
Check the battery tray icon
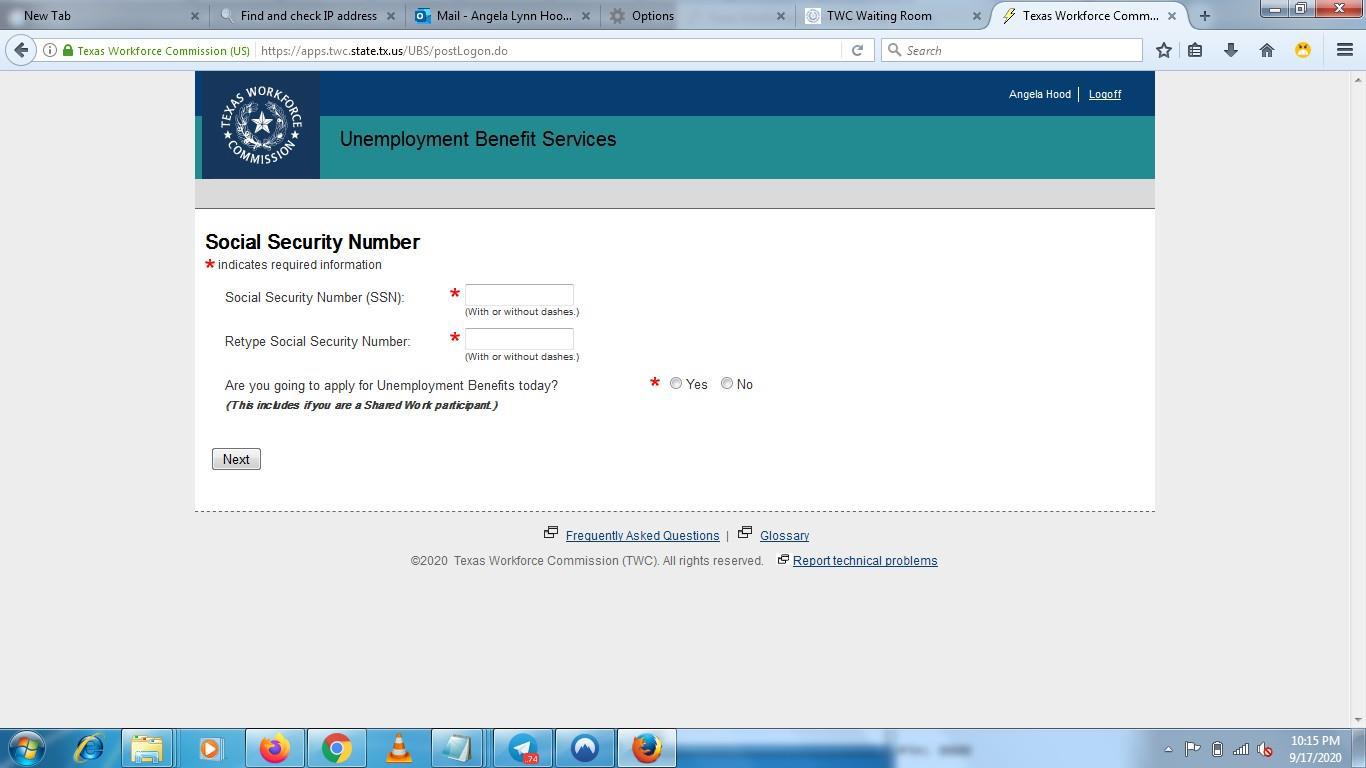(x=1217, y=749)
